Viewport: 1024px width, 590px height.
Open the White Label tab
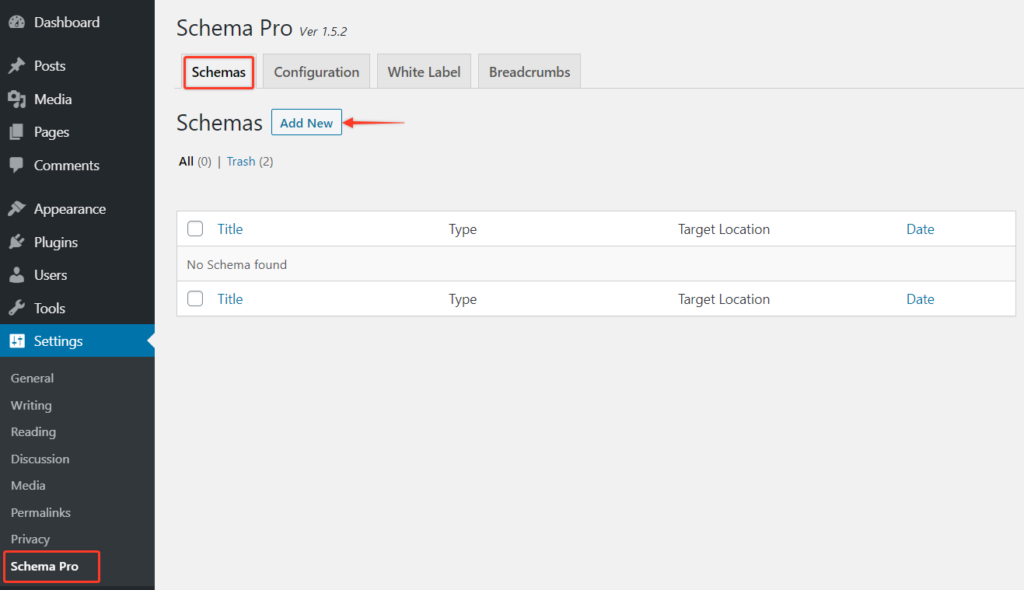click(x=423, y=71)
